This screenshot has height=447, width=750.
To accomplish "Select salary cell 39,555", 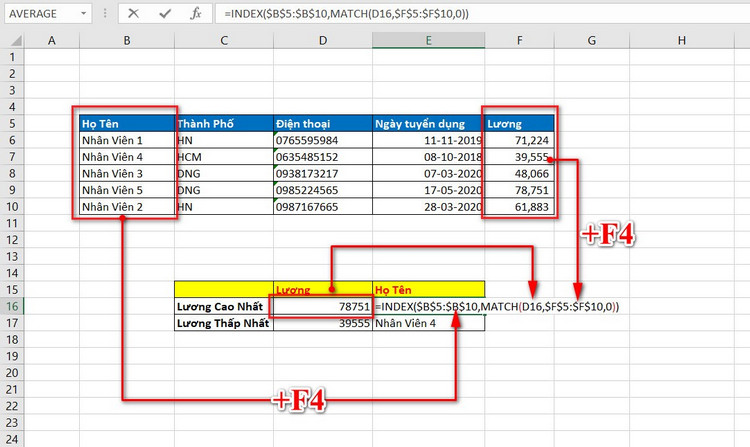I will [x=519, y=157].
